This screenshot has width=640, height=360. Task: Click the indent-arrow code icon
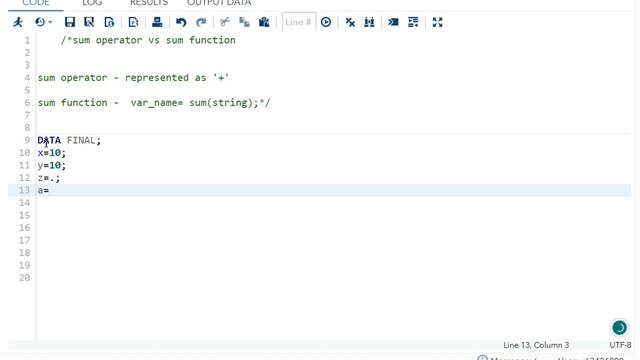coord(393,22)
